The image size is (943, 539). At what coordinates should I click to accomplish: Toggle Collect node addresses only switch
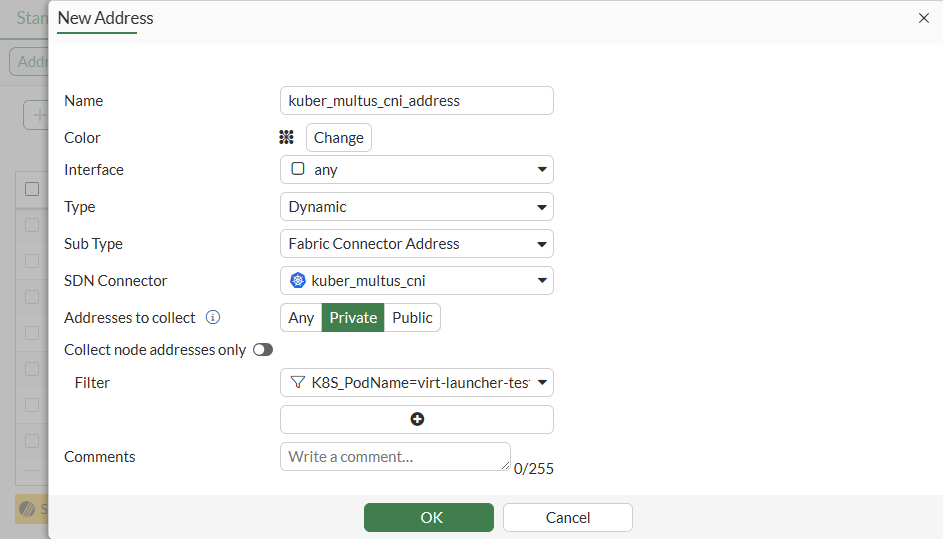[263, 350]
